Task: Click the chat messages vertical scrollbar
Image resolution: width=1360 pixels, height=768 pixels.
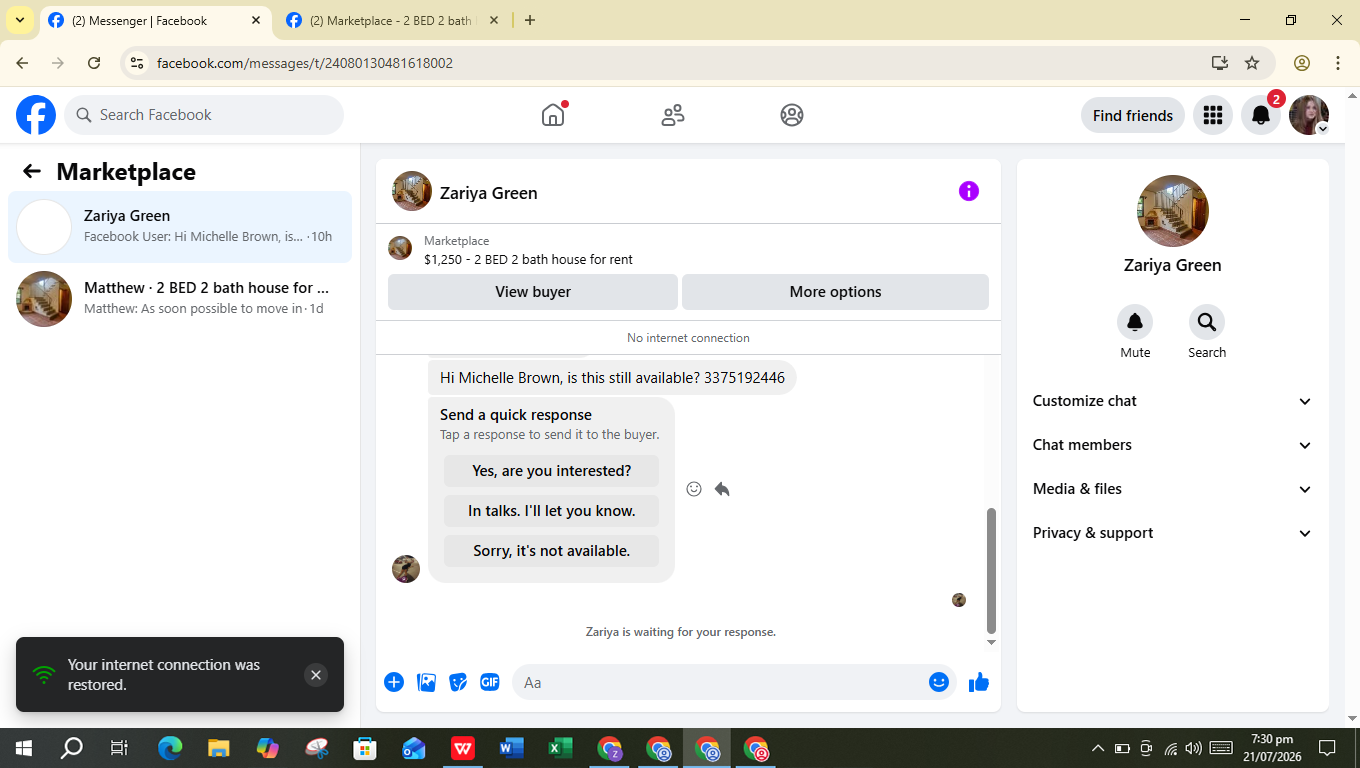Action: tap(991, 570)
